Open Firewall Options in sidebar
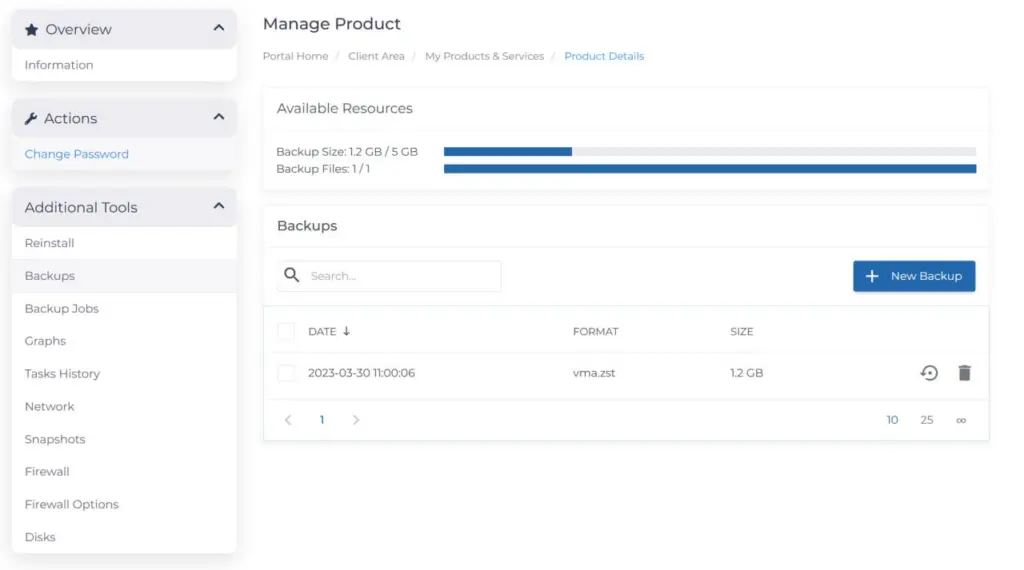Viewport: 1024px width, 570px height. [x=72, y=504]
